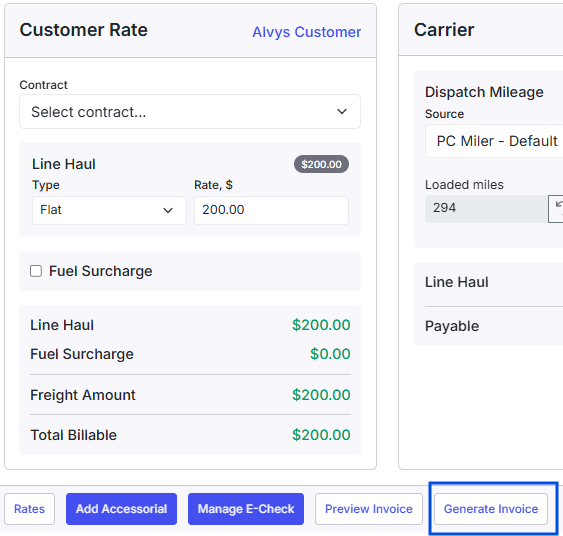Expand the contract dropdown chevron arrow

(x=342, y=112)
